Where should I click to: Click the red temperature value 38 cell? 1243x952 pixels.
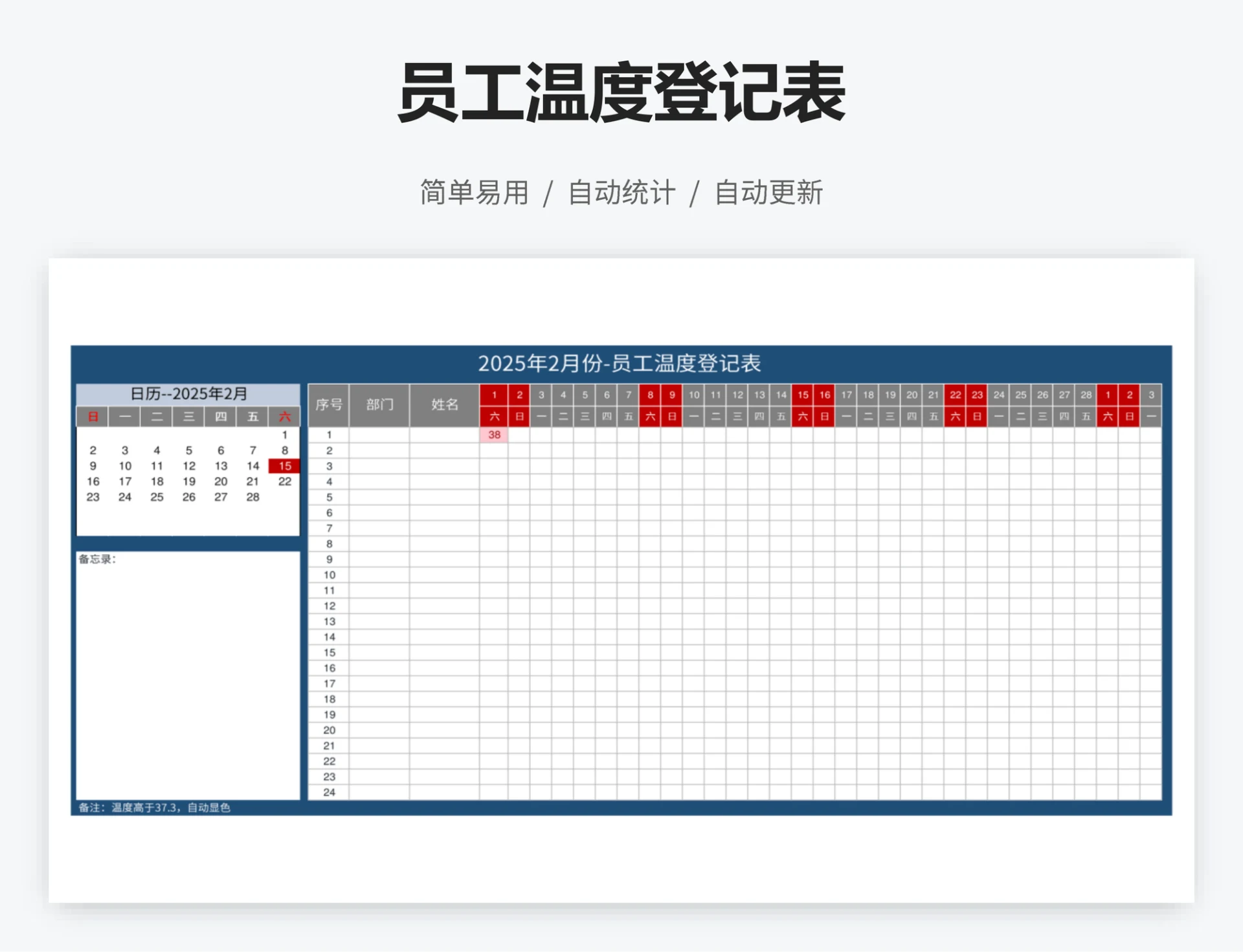pos(494,436)
